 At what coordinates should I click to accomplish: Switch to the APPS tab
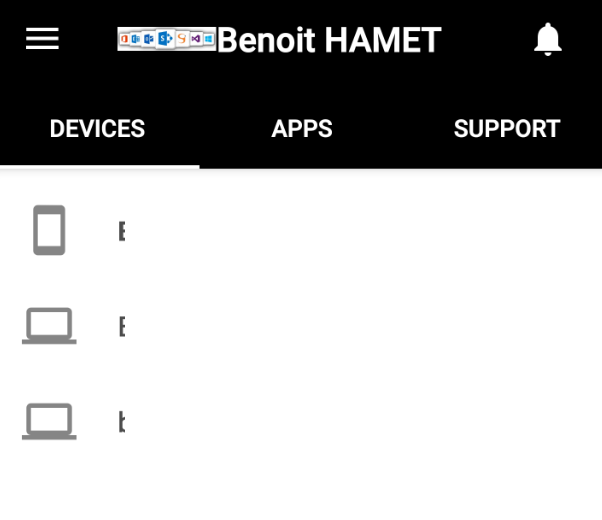[x=301, y=129]
